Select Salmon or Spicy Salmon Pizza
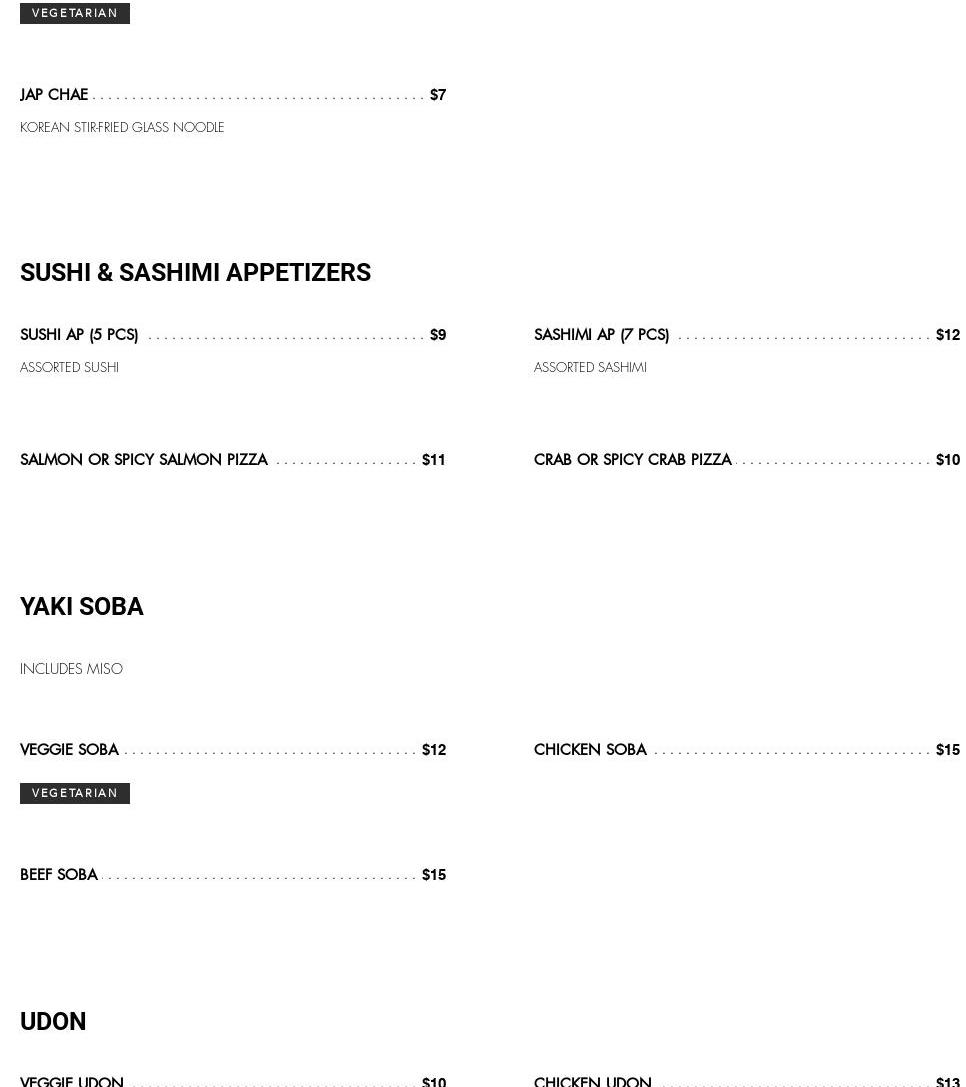Screen dimensions: 966x1087 point(144,460)
